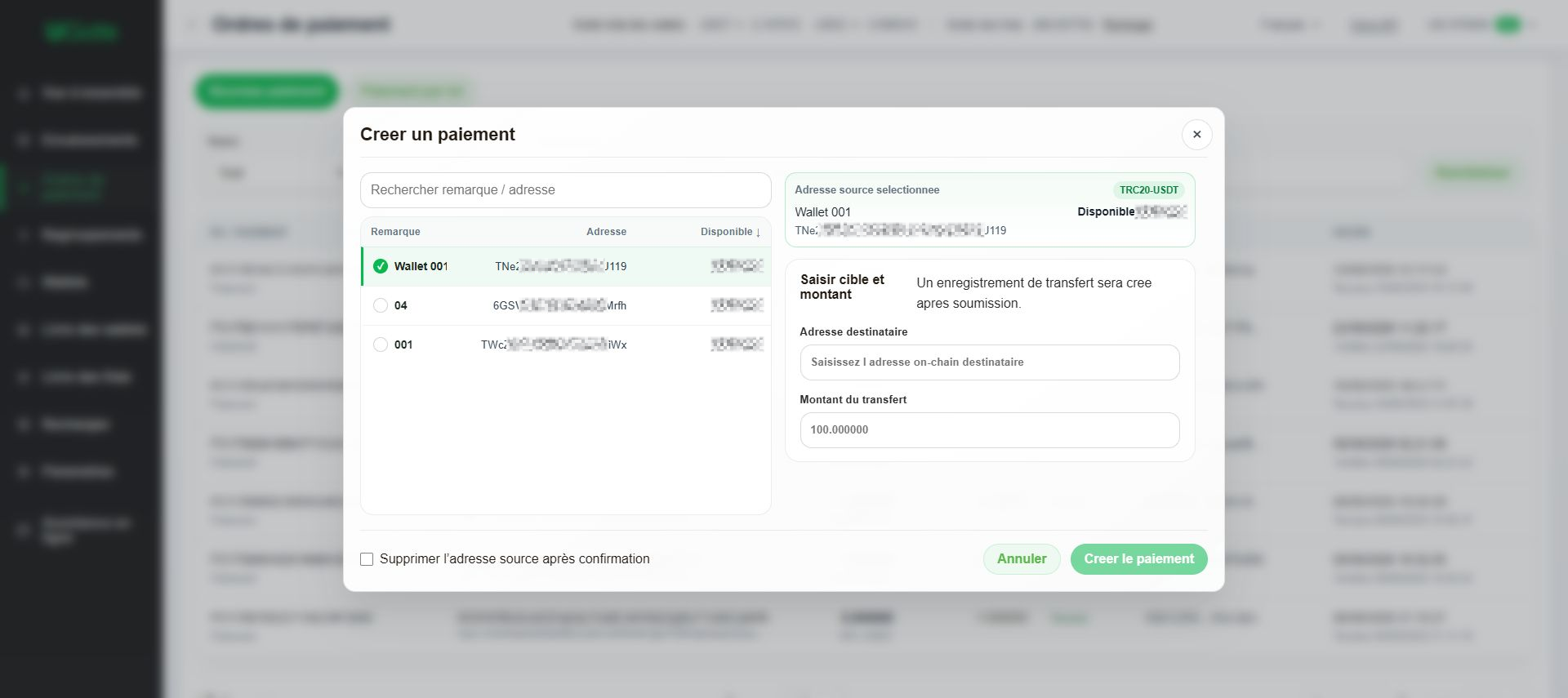1568x698 pixels.
Task: Click the Adresse column header
Action: (606, 232)
